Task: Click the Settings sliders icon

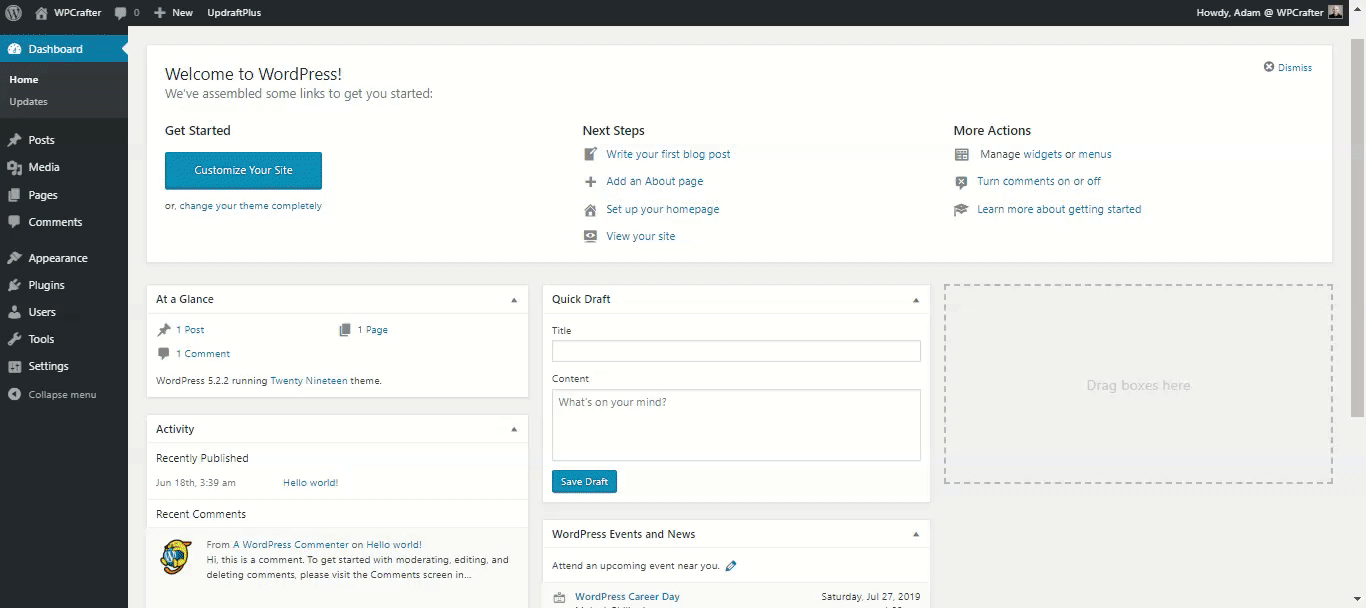Action: [x=14, y=366]
